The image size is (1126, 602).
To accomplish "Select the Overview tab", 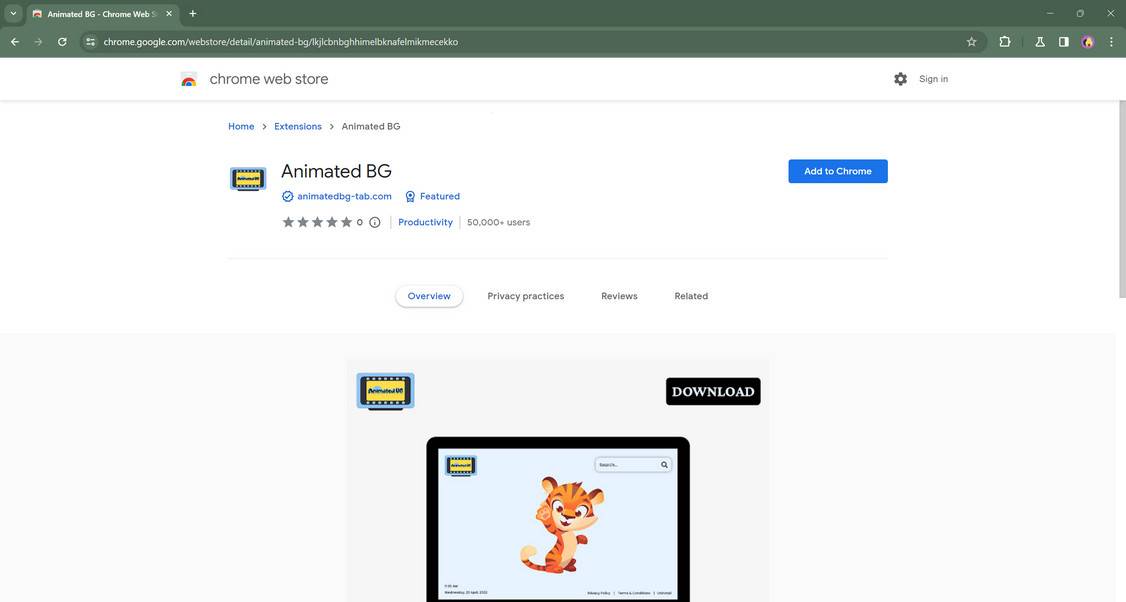I will pyautogui.click(x=429, y=296).
